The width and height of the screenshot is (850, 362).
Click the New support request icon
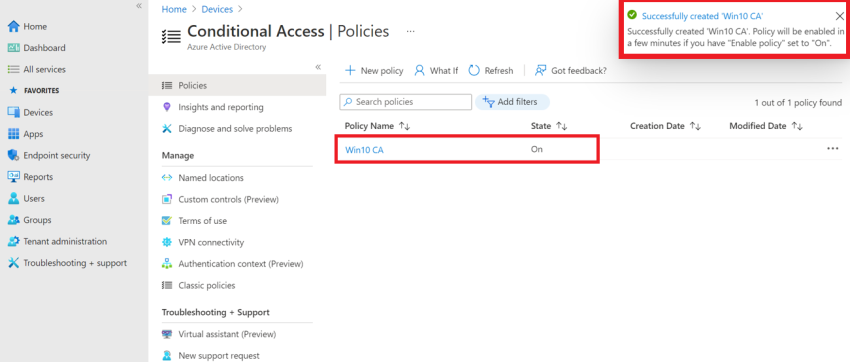point(167,355)
